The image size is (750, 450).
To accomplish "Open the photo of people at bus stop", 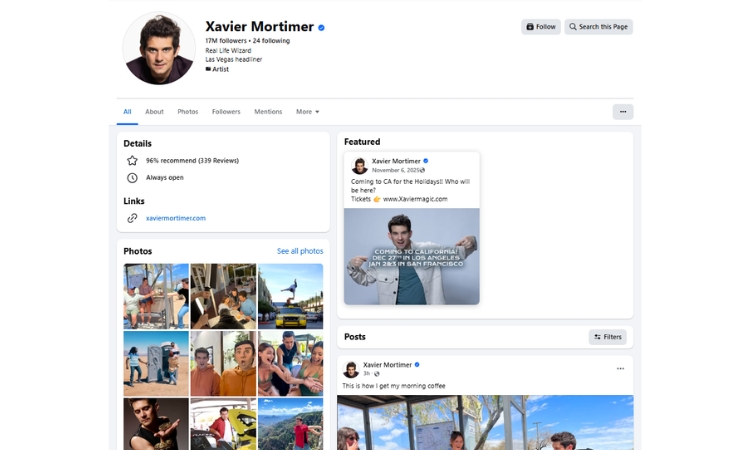I will point(156,296).
